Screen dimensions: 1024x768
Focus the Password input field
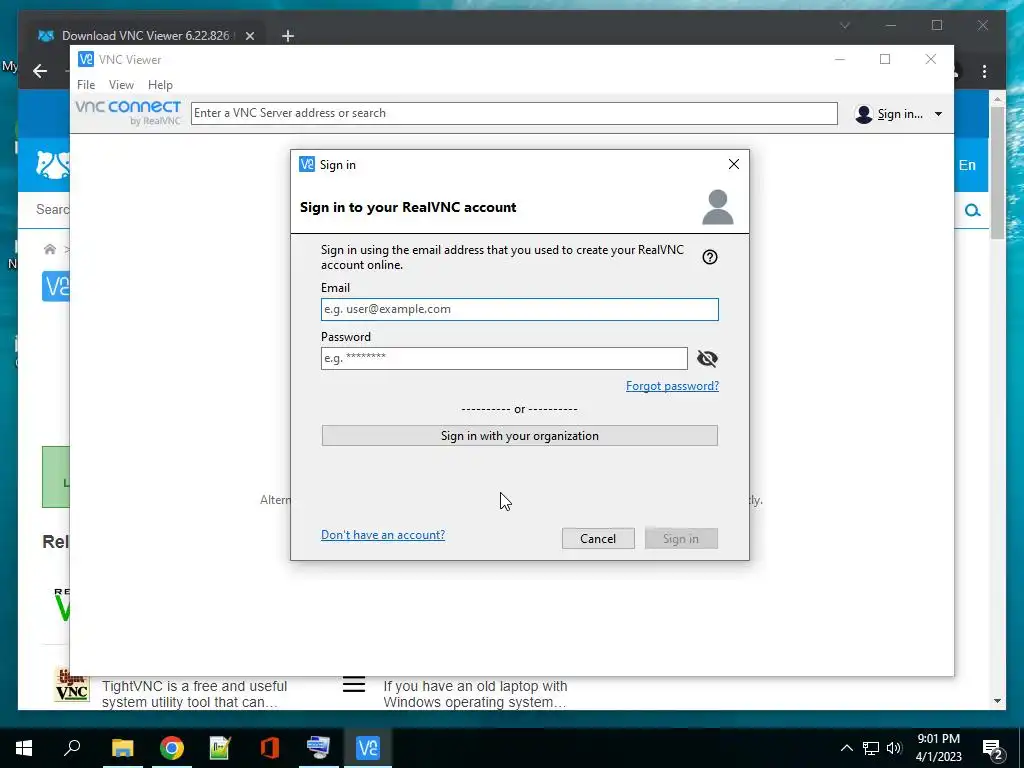pos(504,358)
